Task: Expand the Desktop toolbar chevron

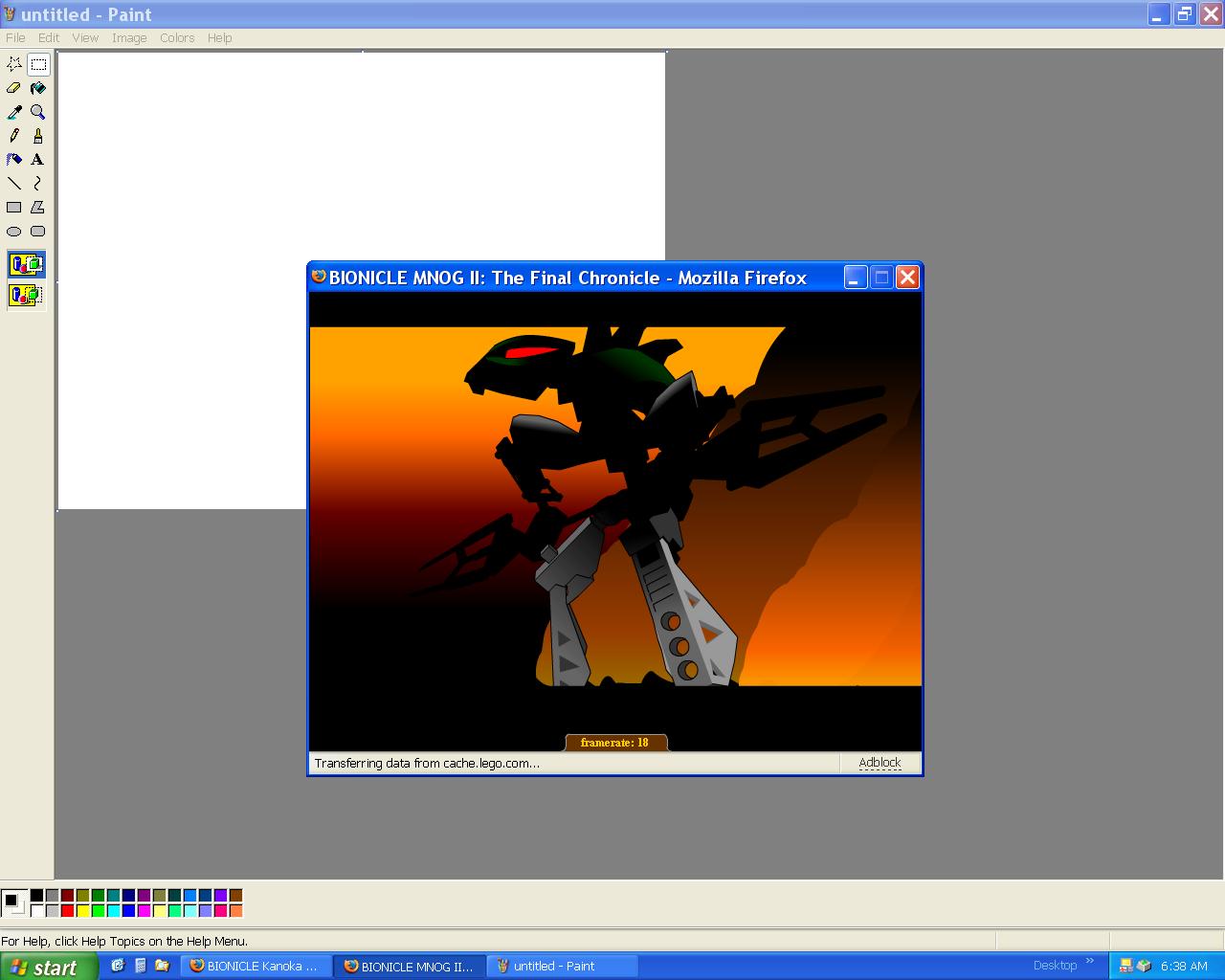Action: [x=1090, y=962]
